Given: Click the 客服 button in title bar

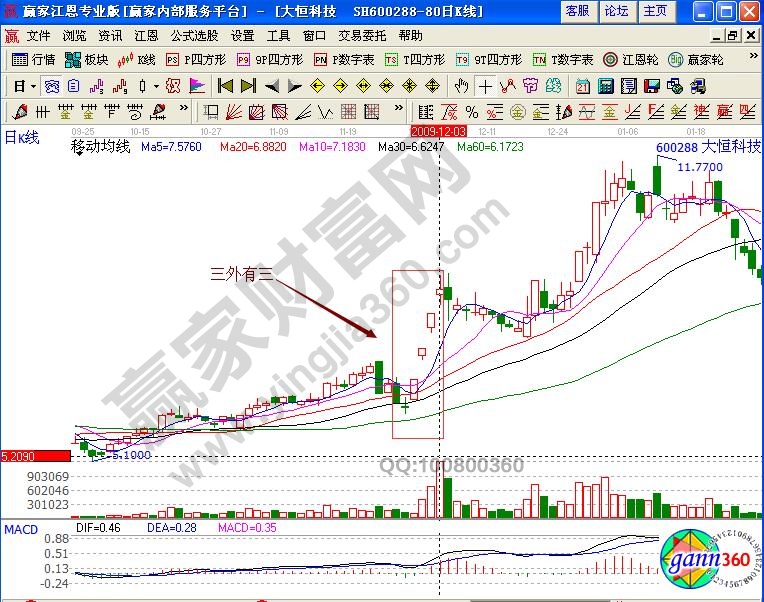Looking at the screenshot, I should 577,11.
